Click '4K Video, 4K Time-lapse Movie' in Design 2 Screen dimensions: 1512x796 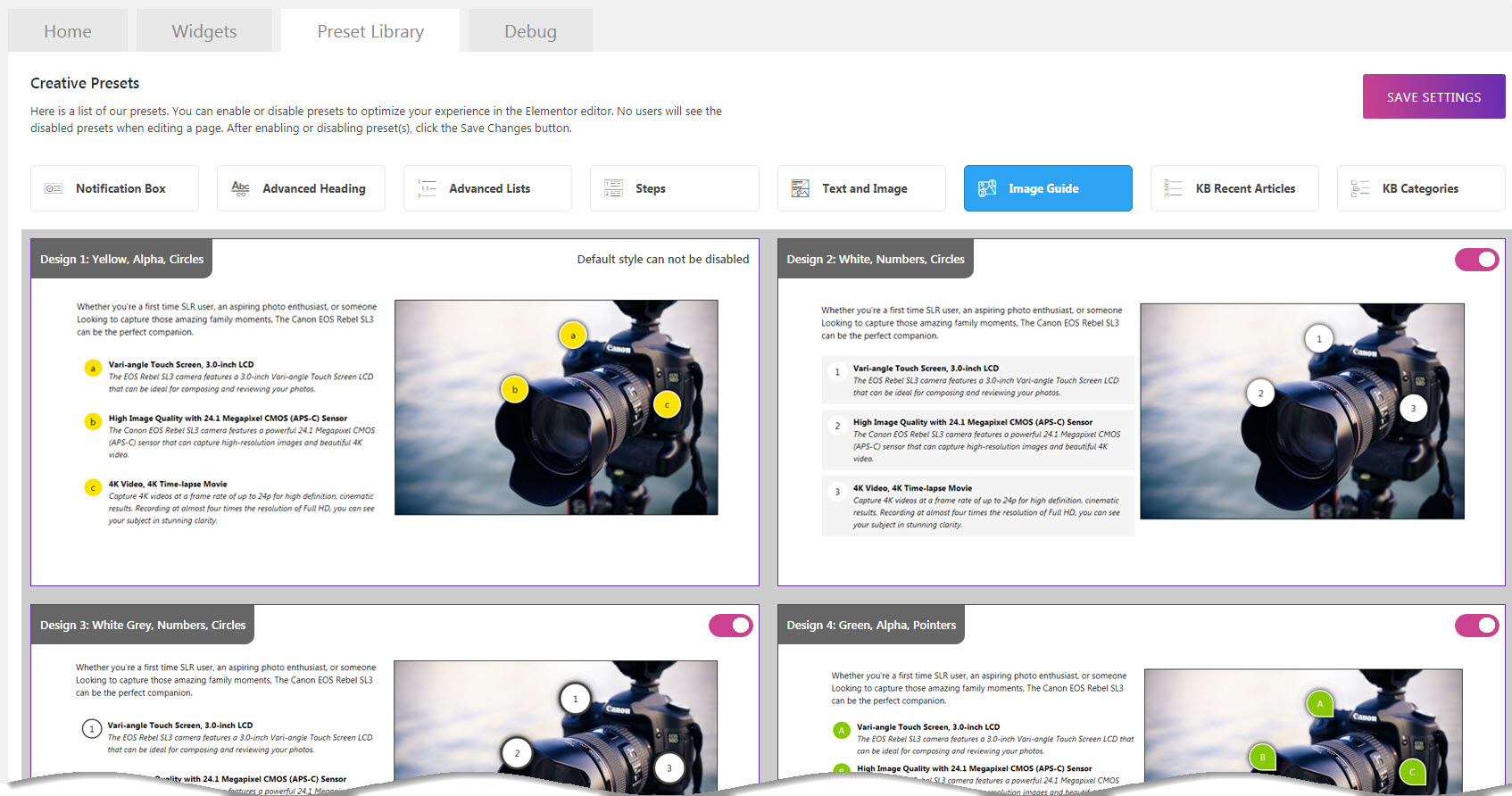pos(912,488)
